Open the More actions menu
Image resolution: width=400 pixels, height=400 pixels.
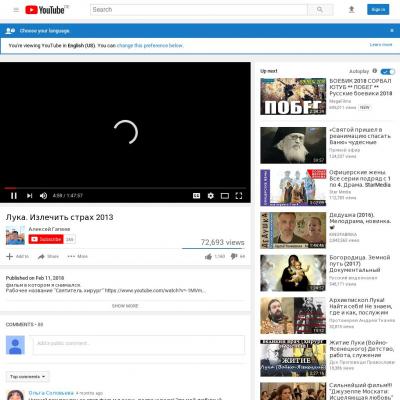[77, 256]
